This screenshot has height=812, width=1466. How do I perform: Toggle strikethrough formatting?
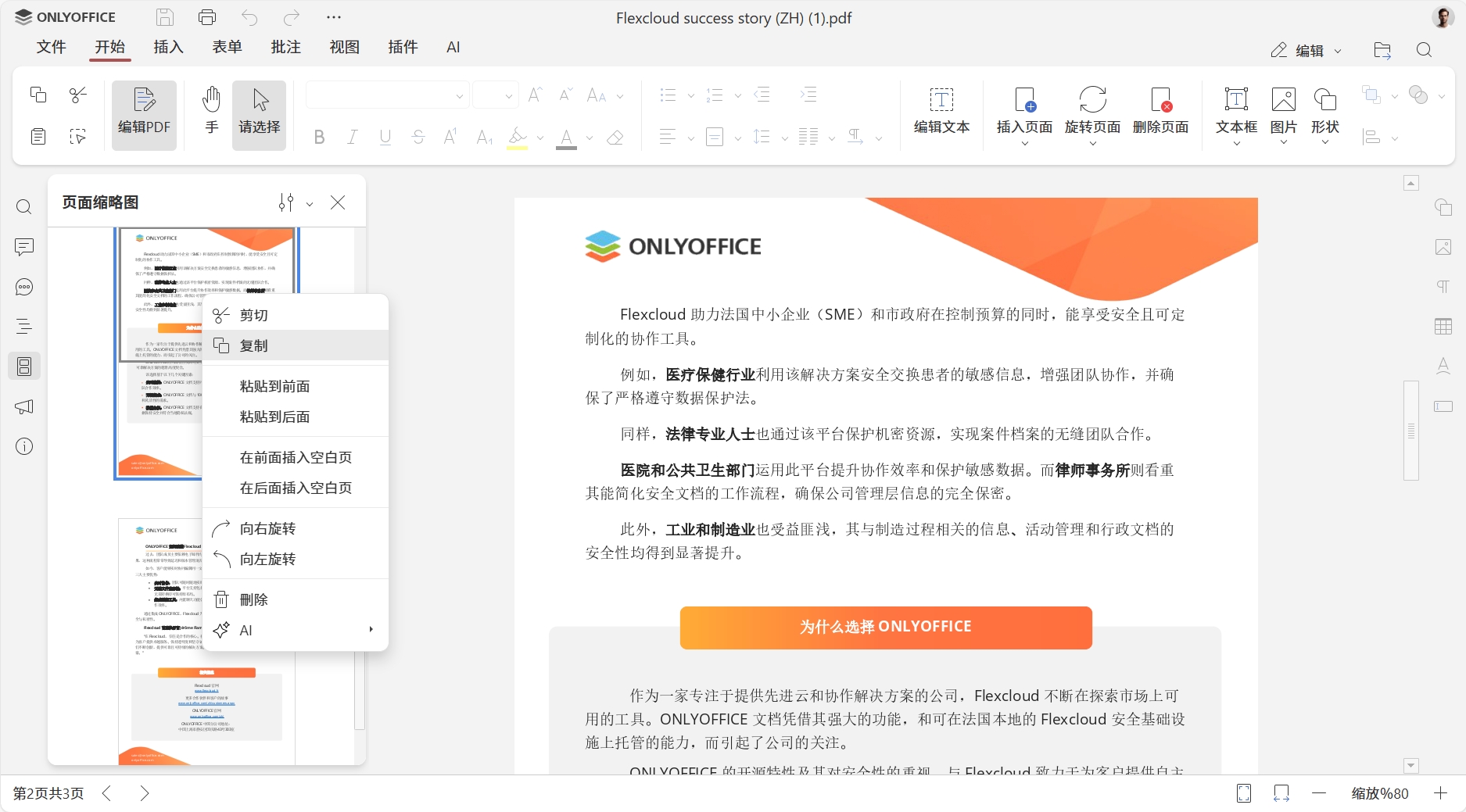(x=418, y=138)
